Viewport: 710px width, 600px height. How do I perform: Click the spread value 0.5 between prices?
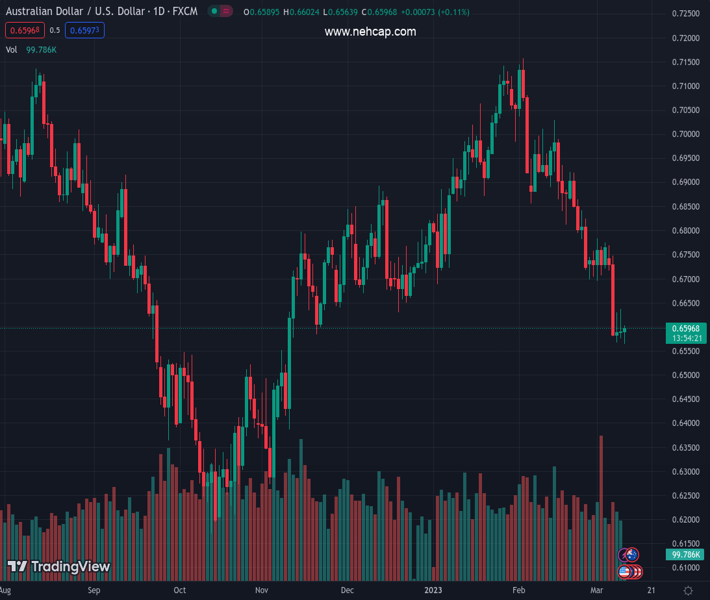click(55, 30)
